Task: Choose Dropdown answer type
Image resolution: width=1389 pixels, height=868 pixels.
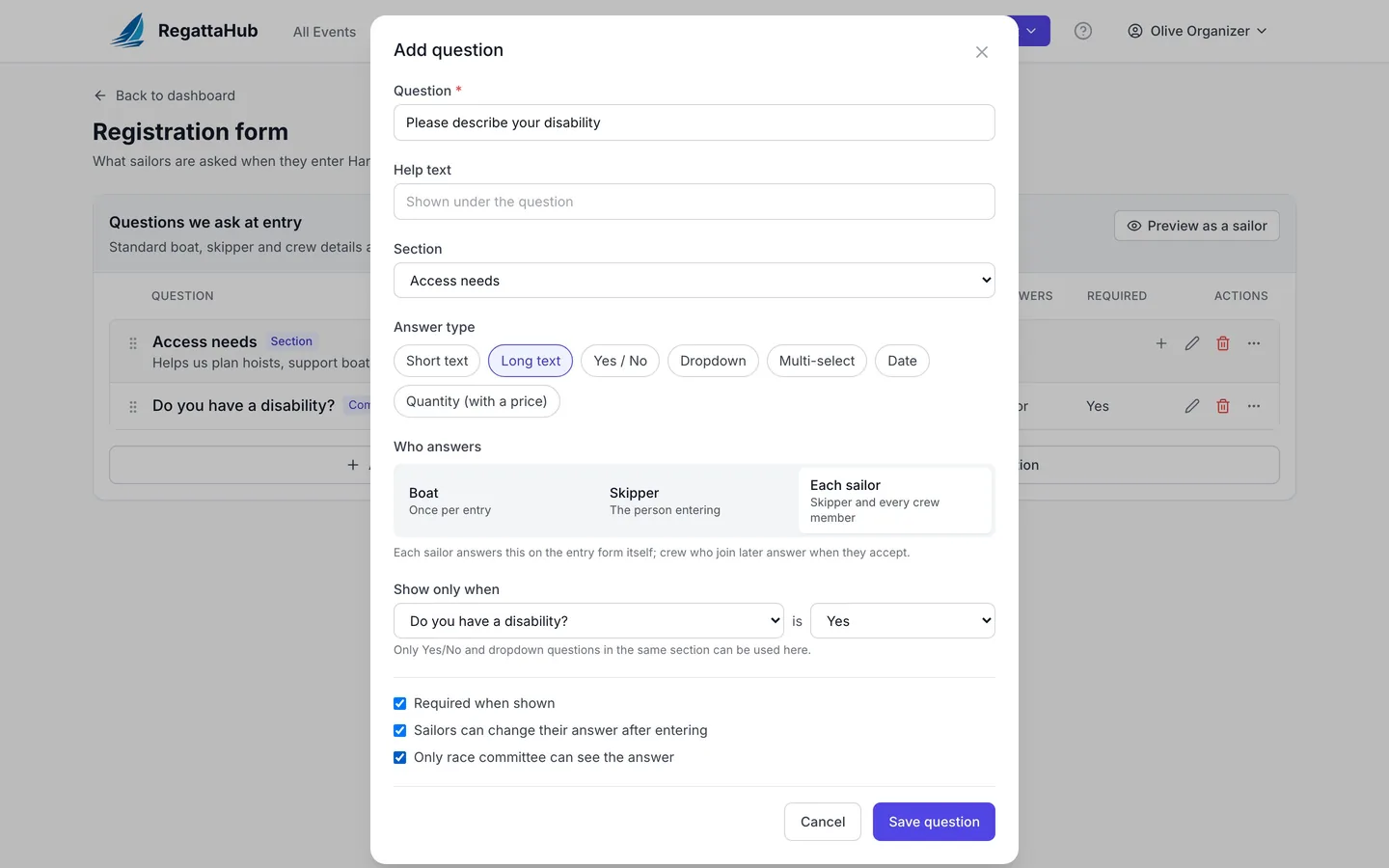Action: coord(713,361)
